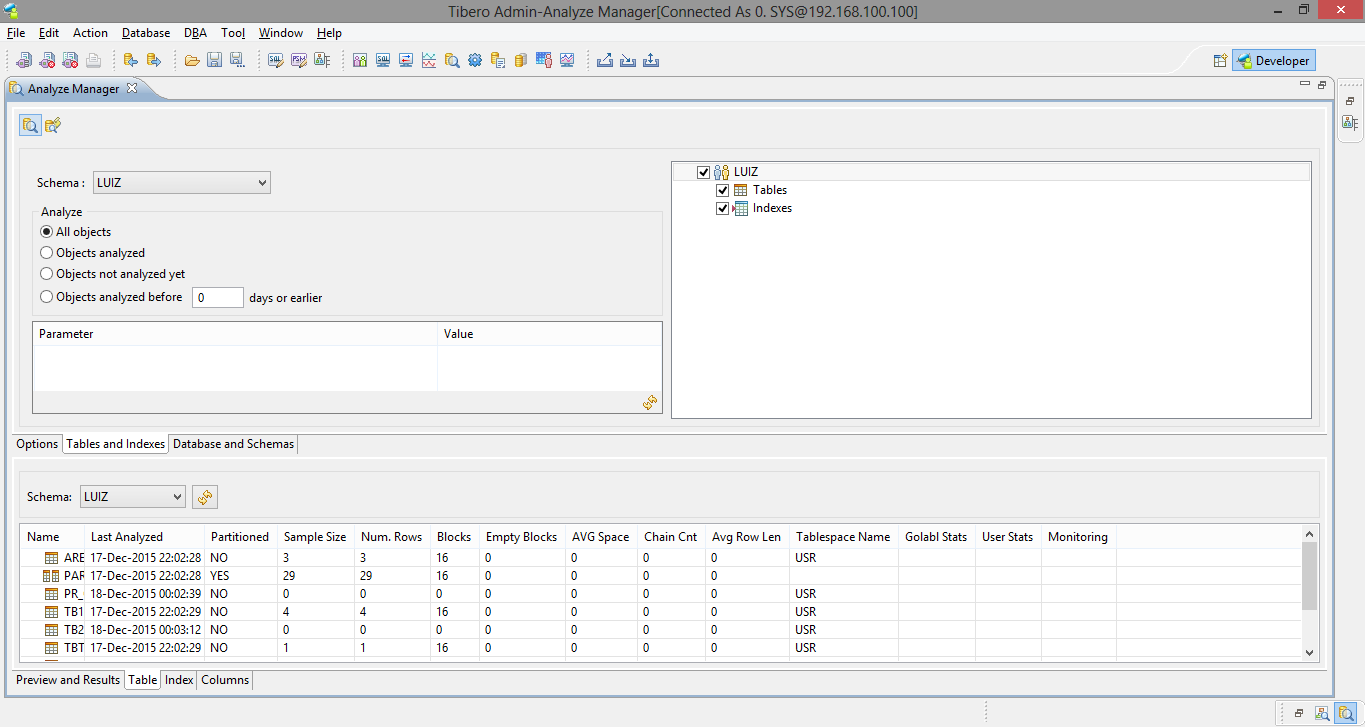Select the 'Objects analyzed' radio button
1365x727 pixels.
point(46,253)
